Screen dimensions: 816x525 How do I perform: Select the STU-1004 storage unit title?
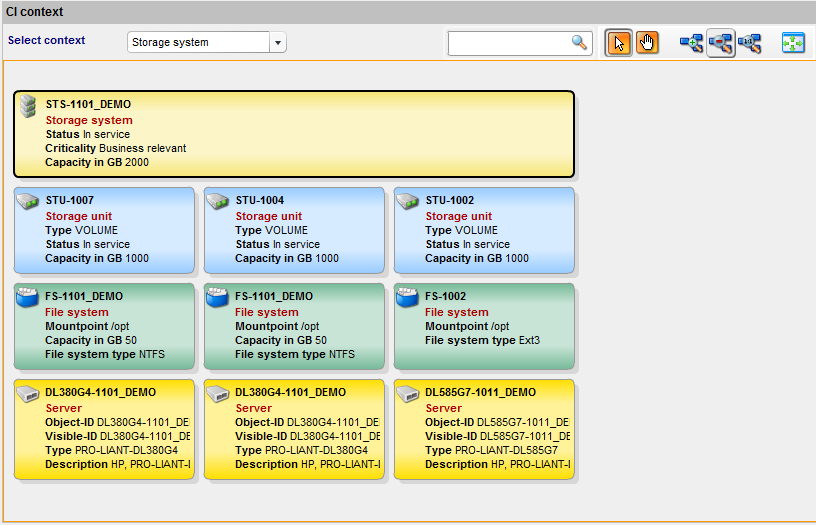[259, 200]
